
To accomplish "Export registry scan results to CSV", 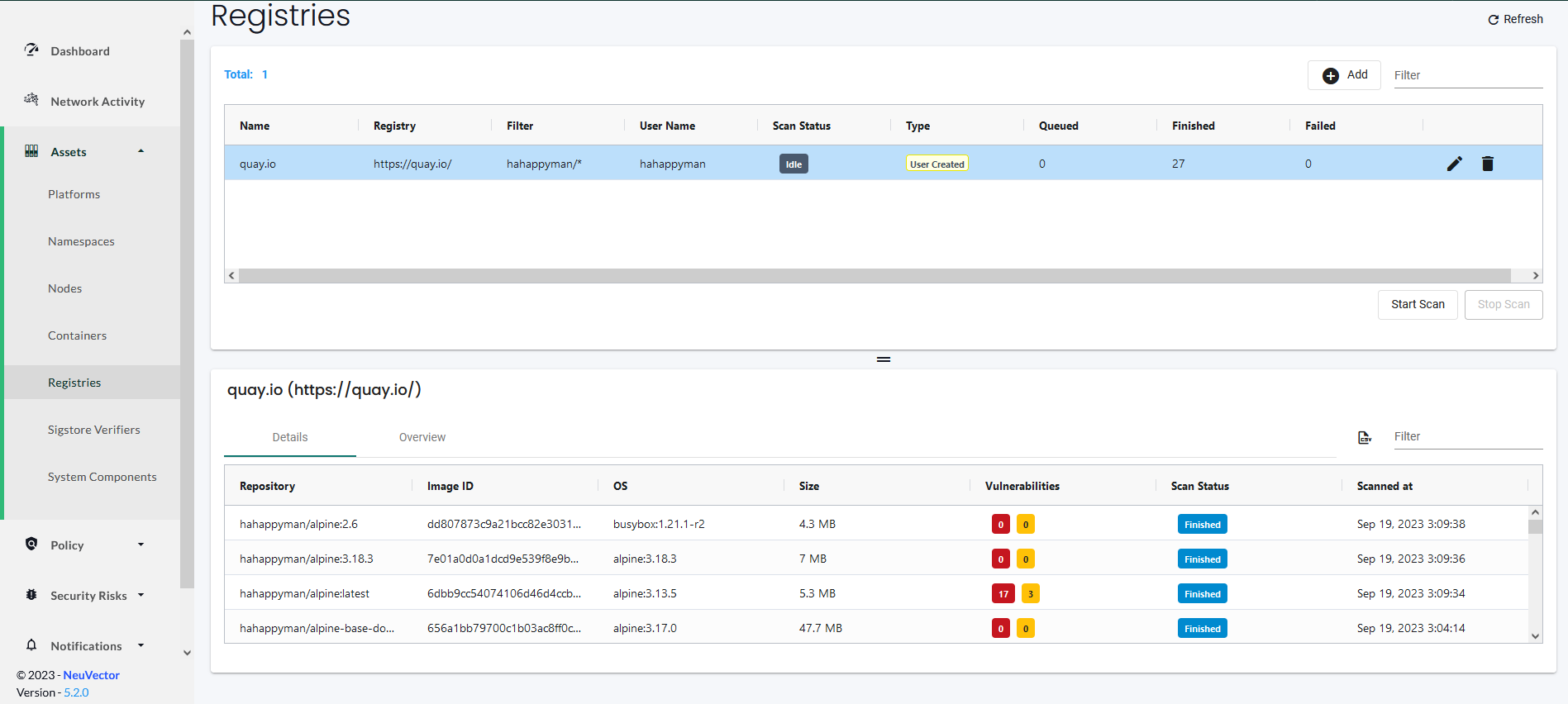I will click(1365, 437).
